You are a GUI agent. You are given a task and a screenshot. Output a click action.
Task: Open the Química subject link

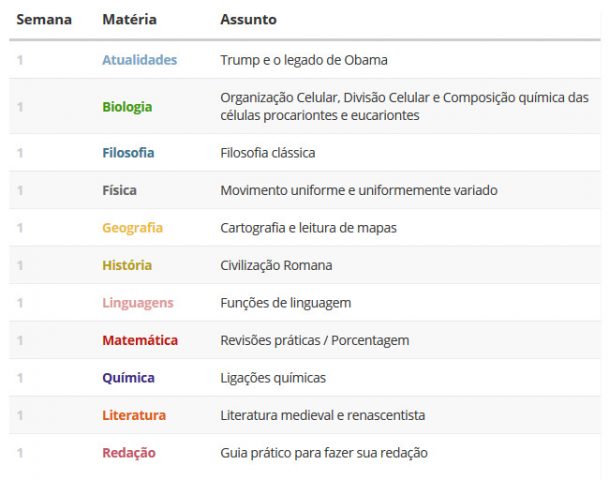tap(129, 378)
